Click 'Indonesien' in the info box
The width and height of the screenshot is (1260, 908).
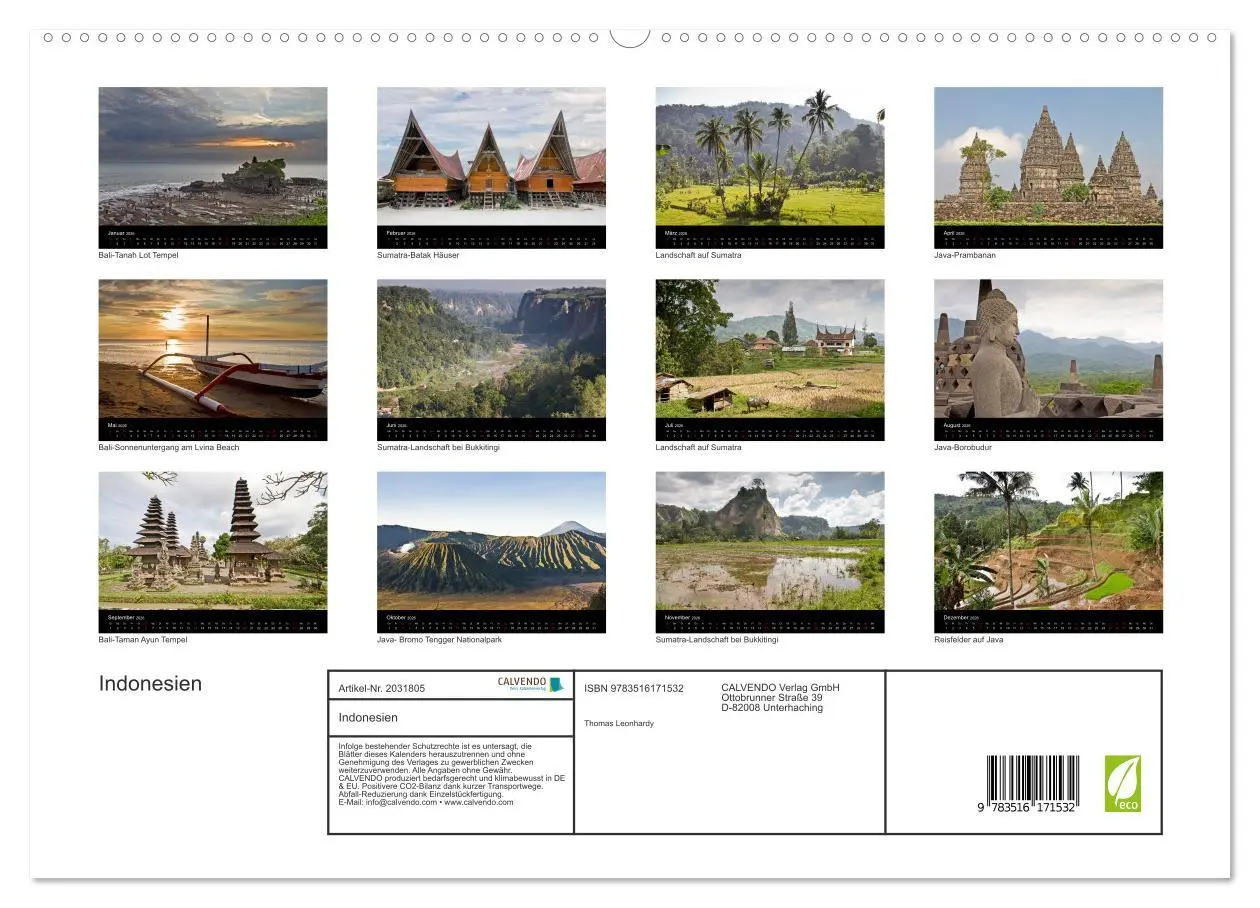coord(368,717)
